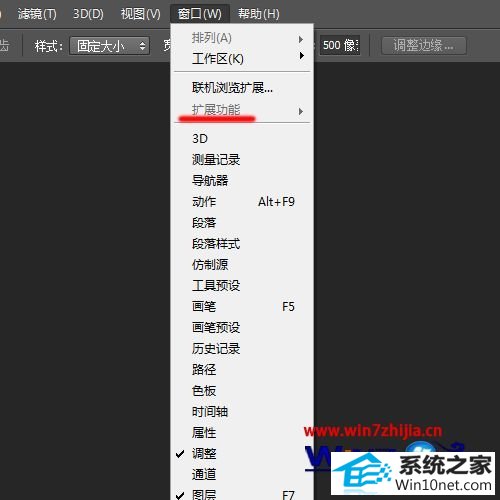Show the 色板 panel

242,391
